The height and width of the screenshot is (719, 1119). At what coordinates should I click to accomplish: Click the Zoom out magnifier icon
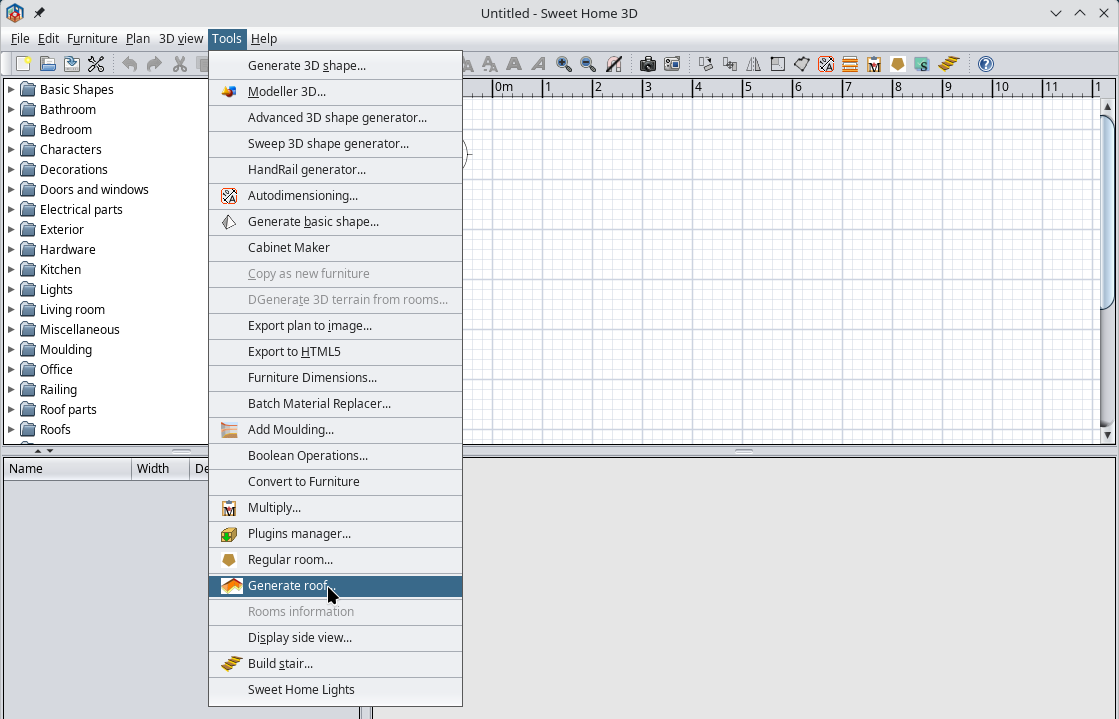pyautogui.click(x=588, y=64)
